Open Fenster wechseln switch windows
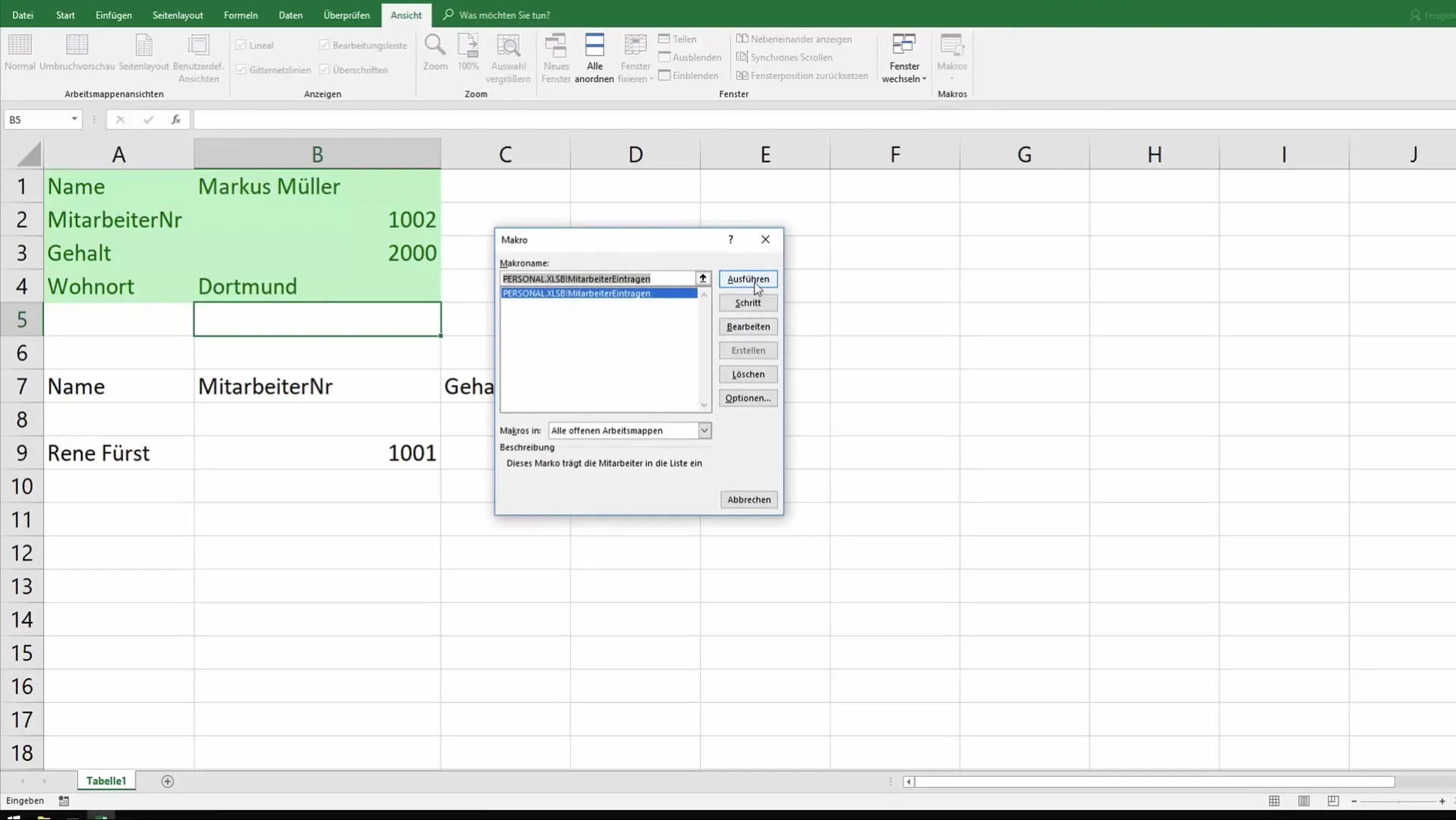Viewport: 1456px width, 820px height. click(x=904, y=58)
